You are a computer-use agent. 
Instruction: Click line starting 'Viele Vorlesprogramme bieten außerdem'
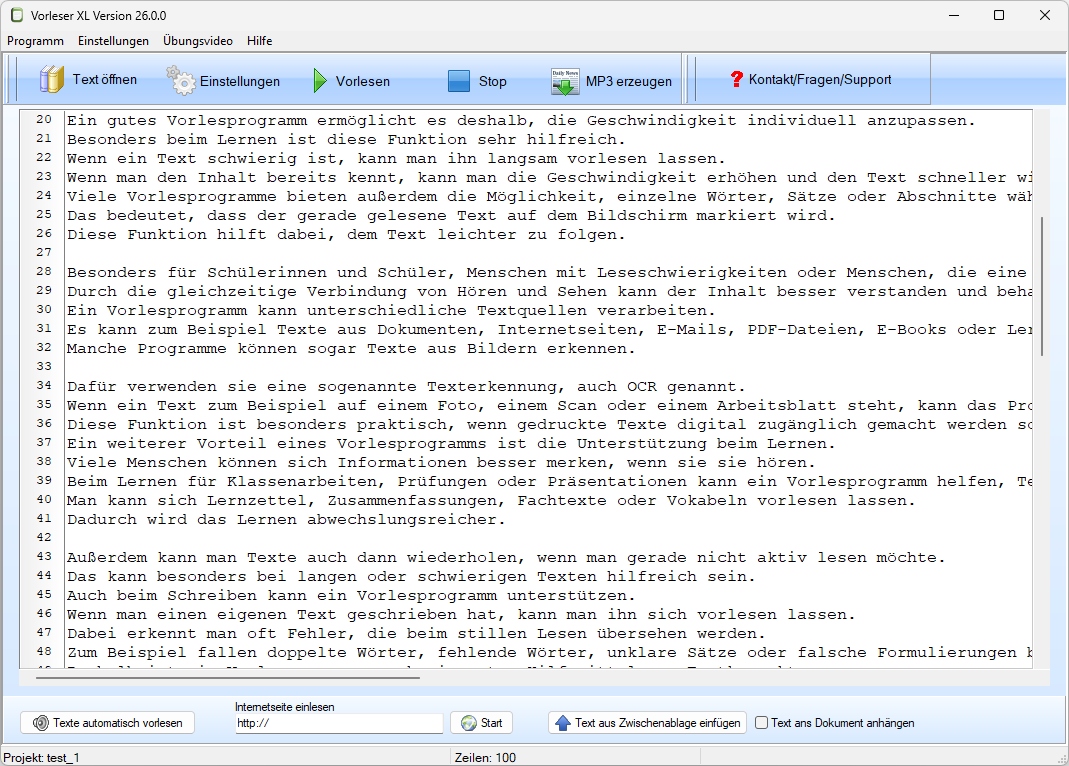coord(549,197)
